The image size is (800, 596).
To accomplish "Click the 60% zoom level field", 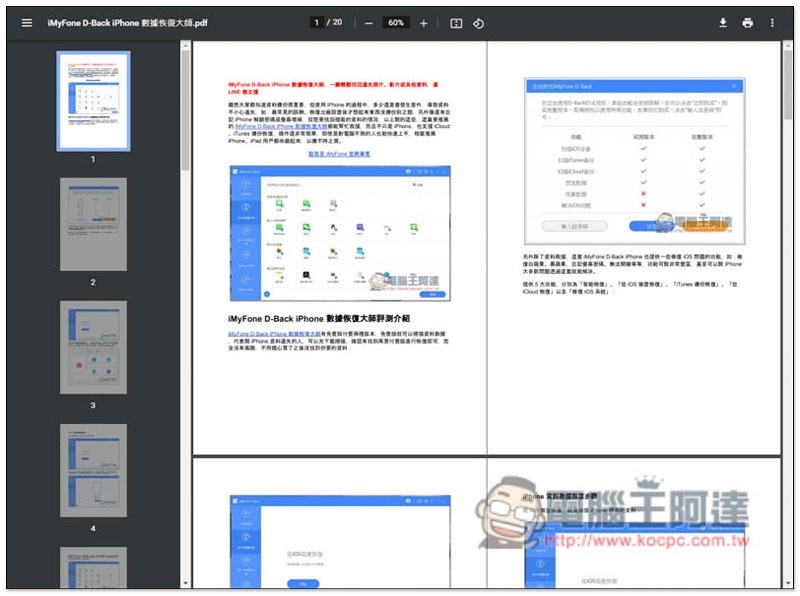I will click(x=396, y=22).
